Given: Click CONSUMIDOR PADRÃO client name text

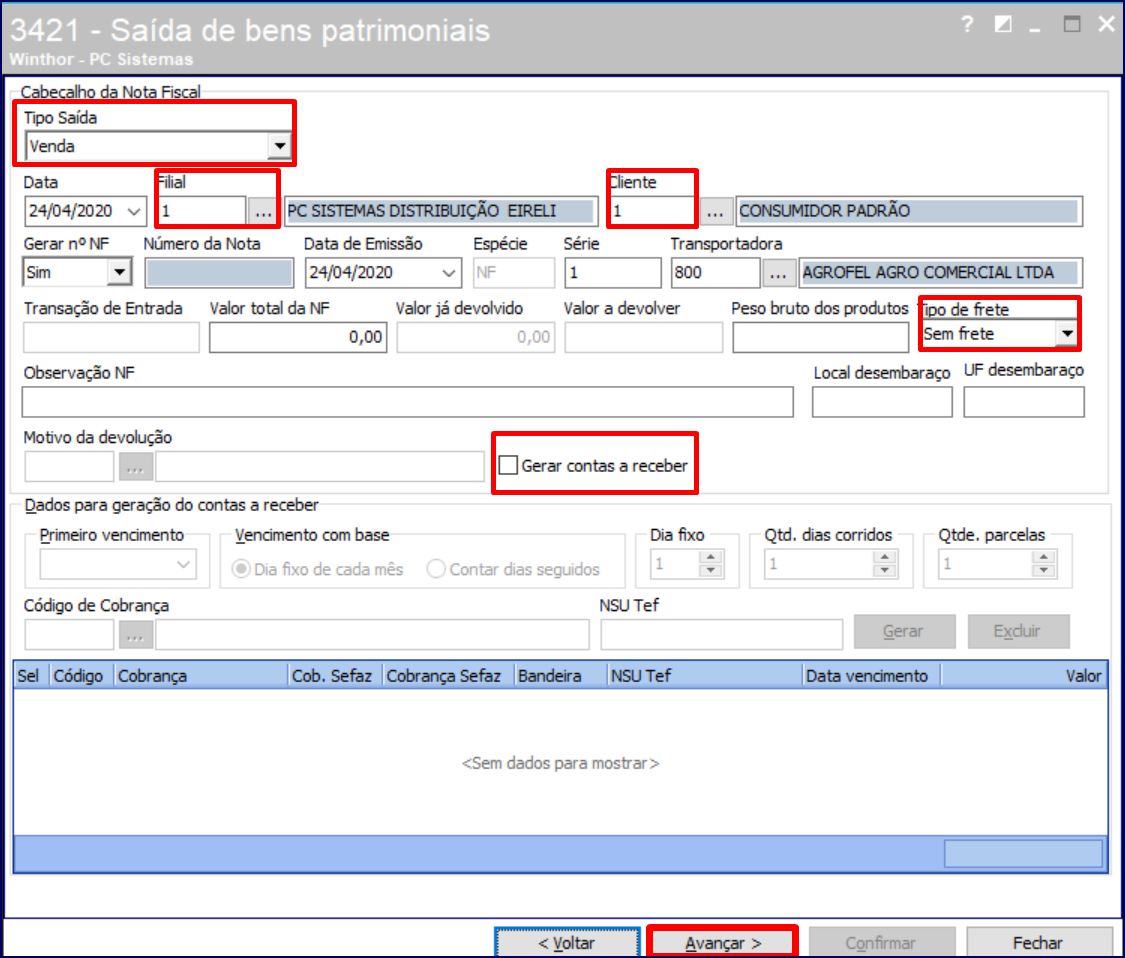Looking at the screenshot, I should (824, 211).
